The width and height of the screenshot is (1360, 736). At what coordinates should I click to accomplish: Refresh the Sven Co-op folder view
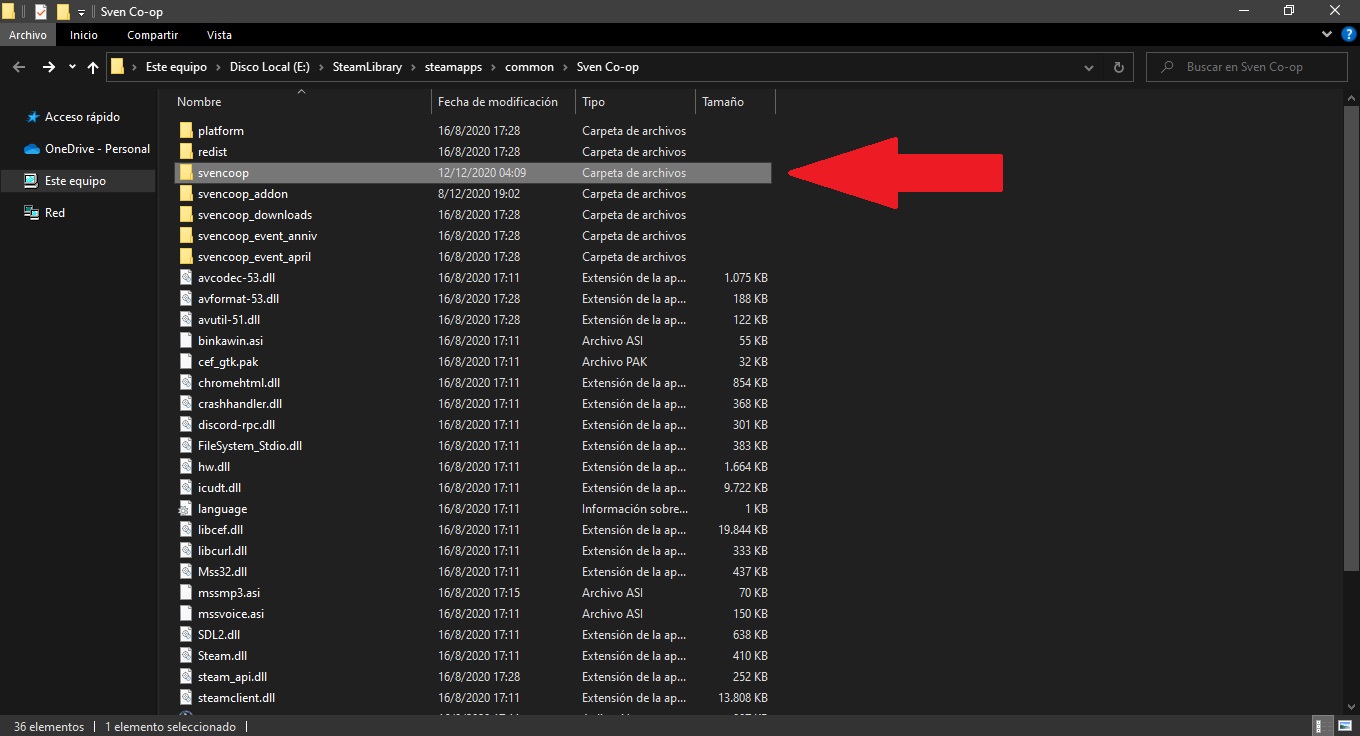tap(1118, 67)
